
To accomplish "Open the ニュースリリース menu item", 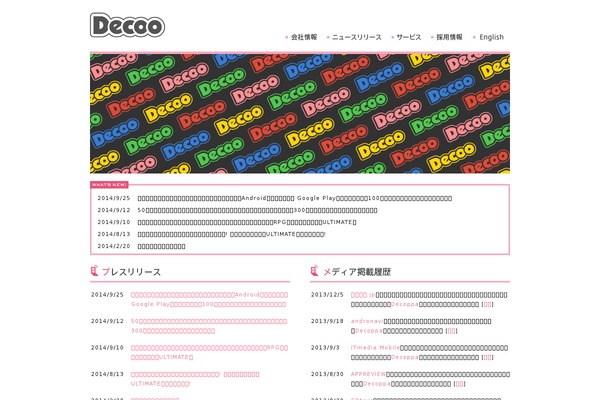I will tap(356, 37).
